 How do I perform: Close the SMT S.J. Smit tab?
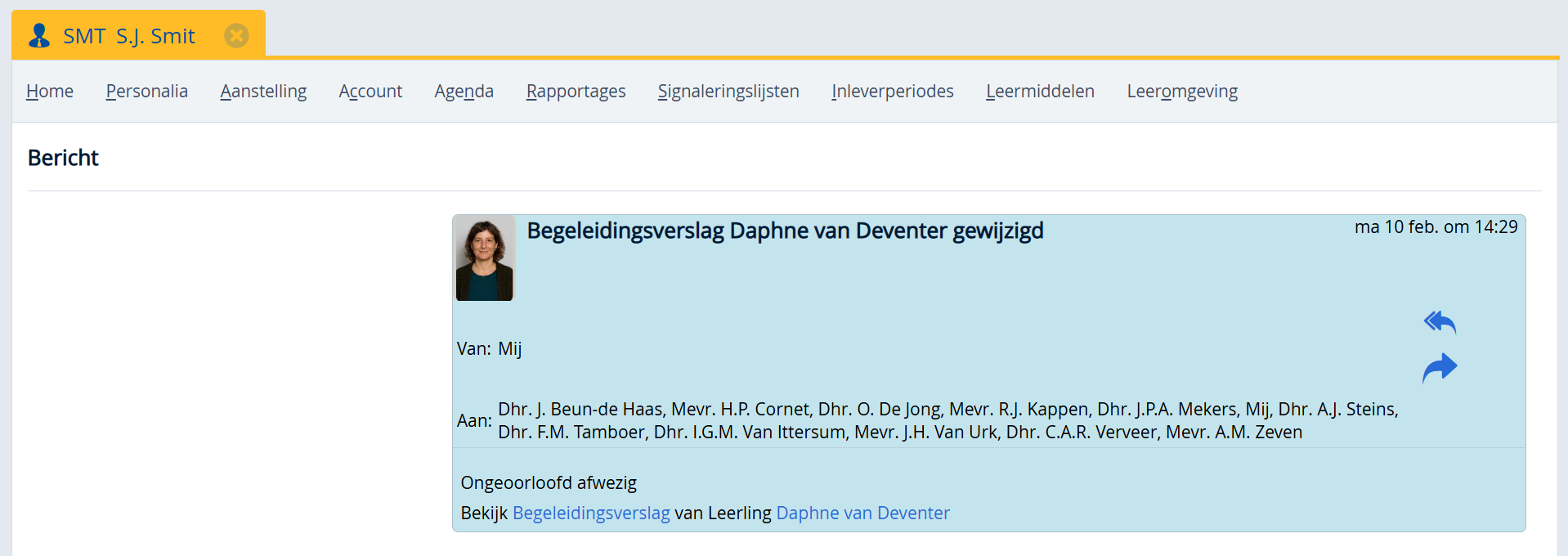(236, 36)
